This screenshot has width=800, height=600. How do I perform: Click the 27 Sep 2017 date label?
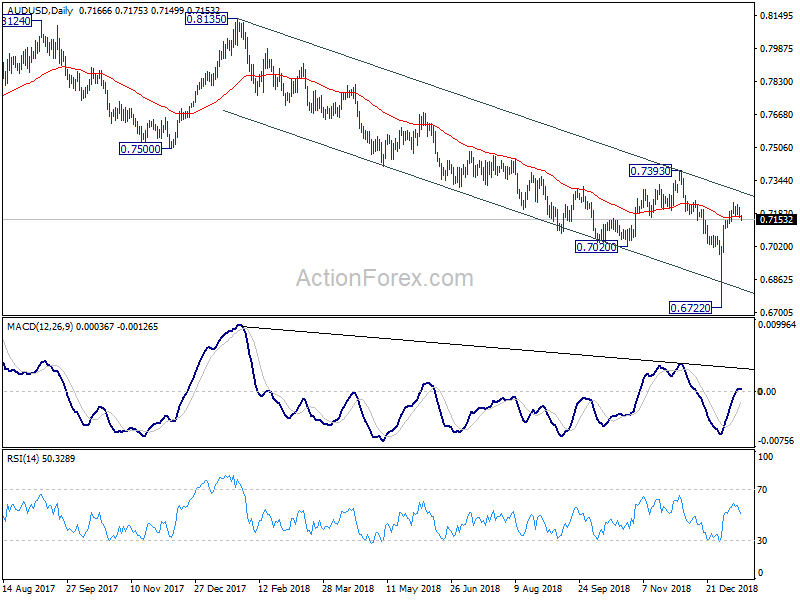[92, 588]
